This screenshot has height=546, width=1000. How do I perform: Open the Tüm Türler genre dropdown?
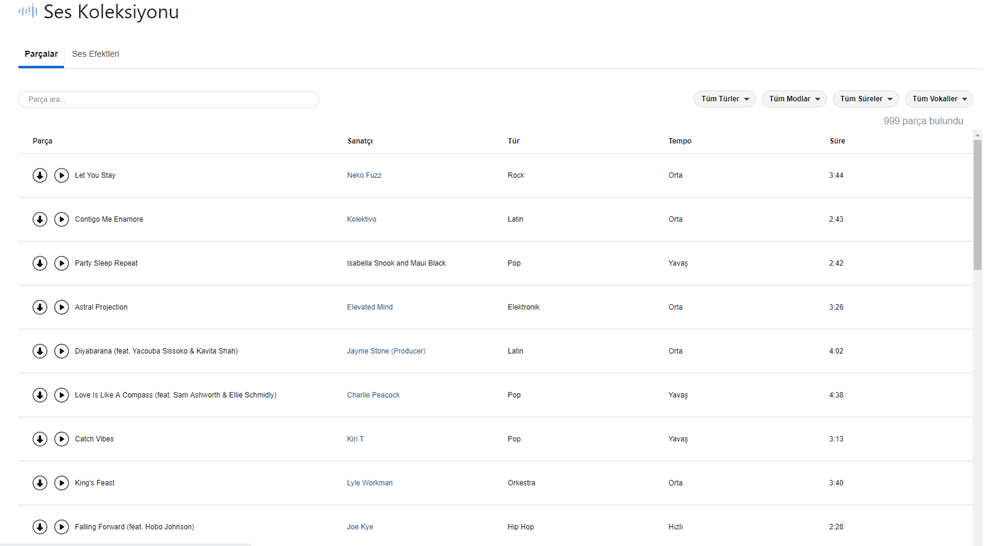pos(724,99)
